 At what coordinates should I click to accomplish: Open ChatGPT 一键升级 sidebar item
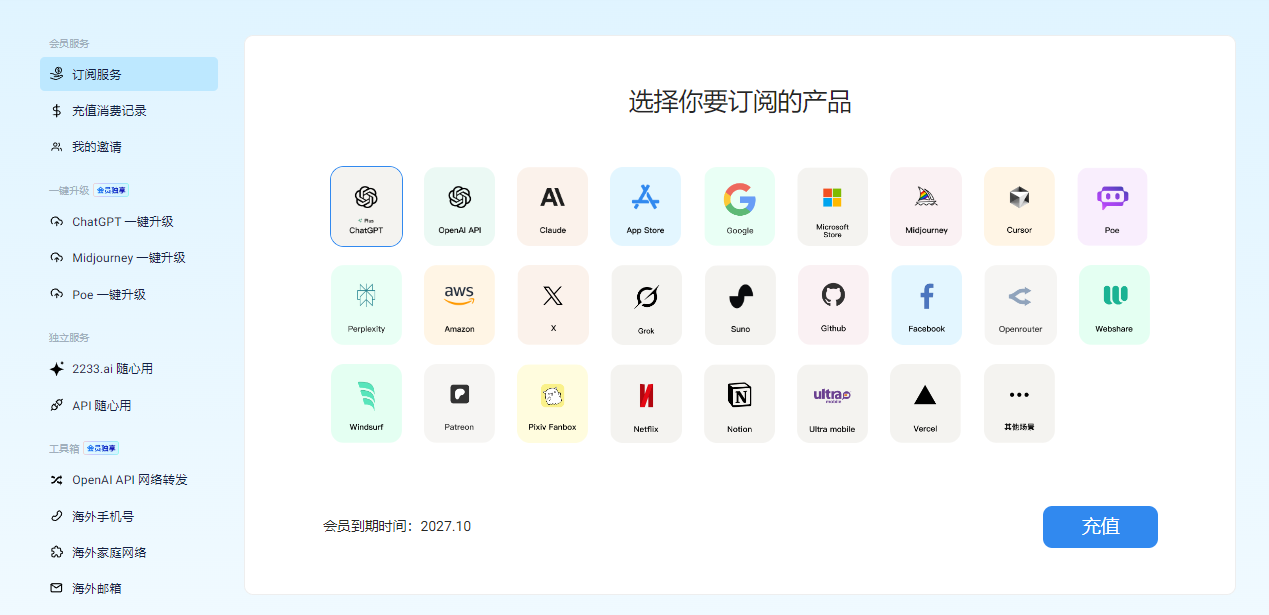129,221
